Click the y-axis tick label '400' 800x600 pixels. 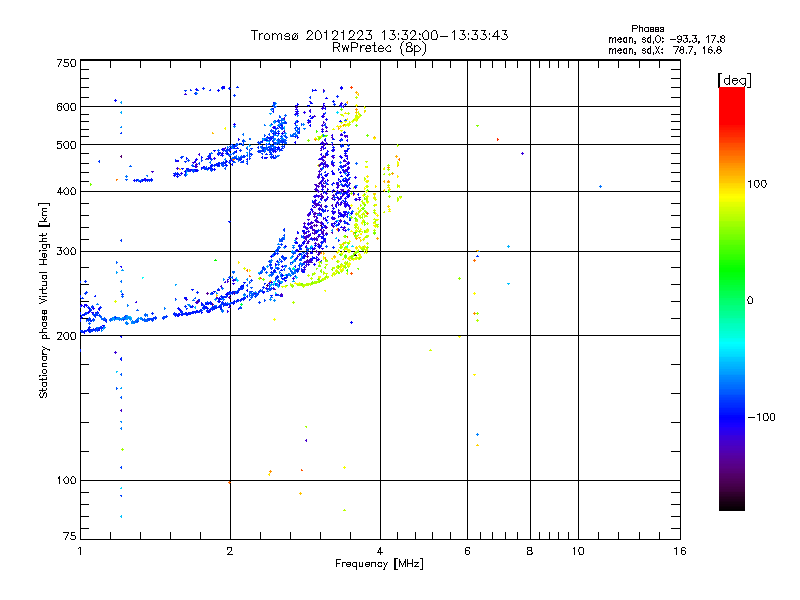click(x=66, y=191)
